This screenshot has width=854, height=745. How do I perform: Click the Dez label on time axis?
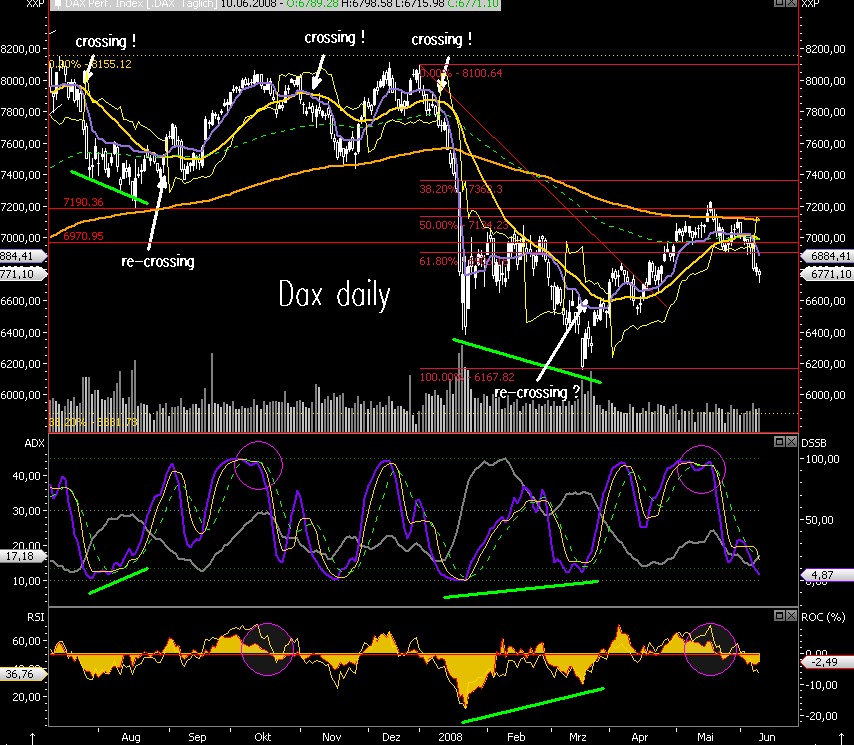pyautogui.click(x=392, y=737)
